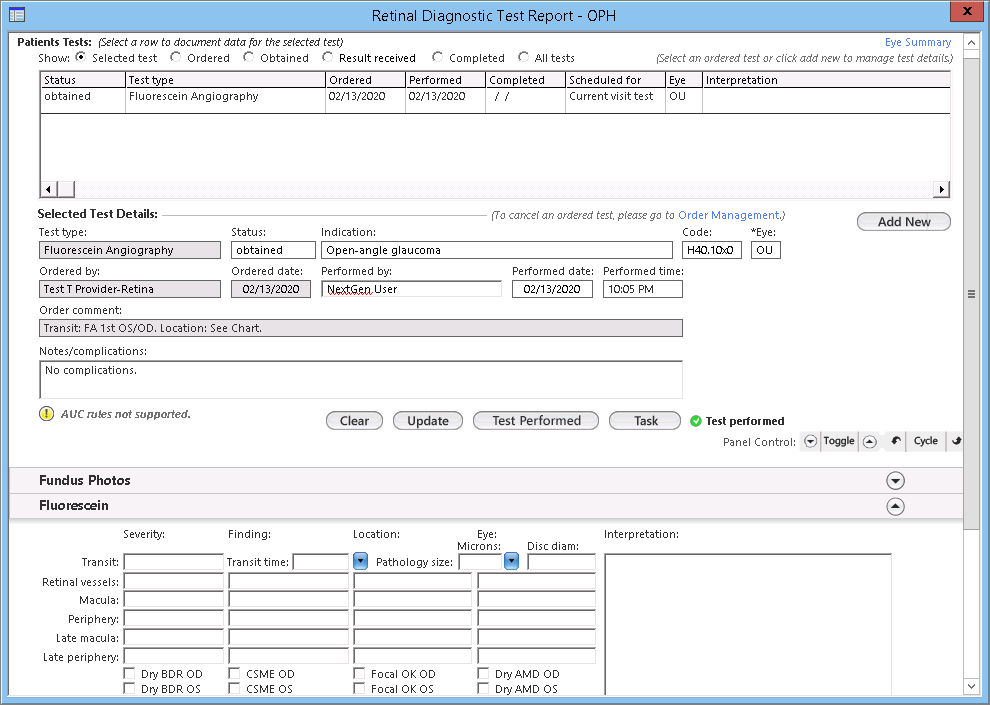Check the CSME OD checkbox
The width and height of the screenshot is (990, 705).
click(x=234, y=673)
